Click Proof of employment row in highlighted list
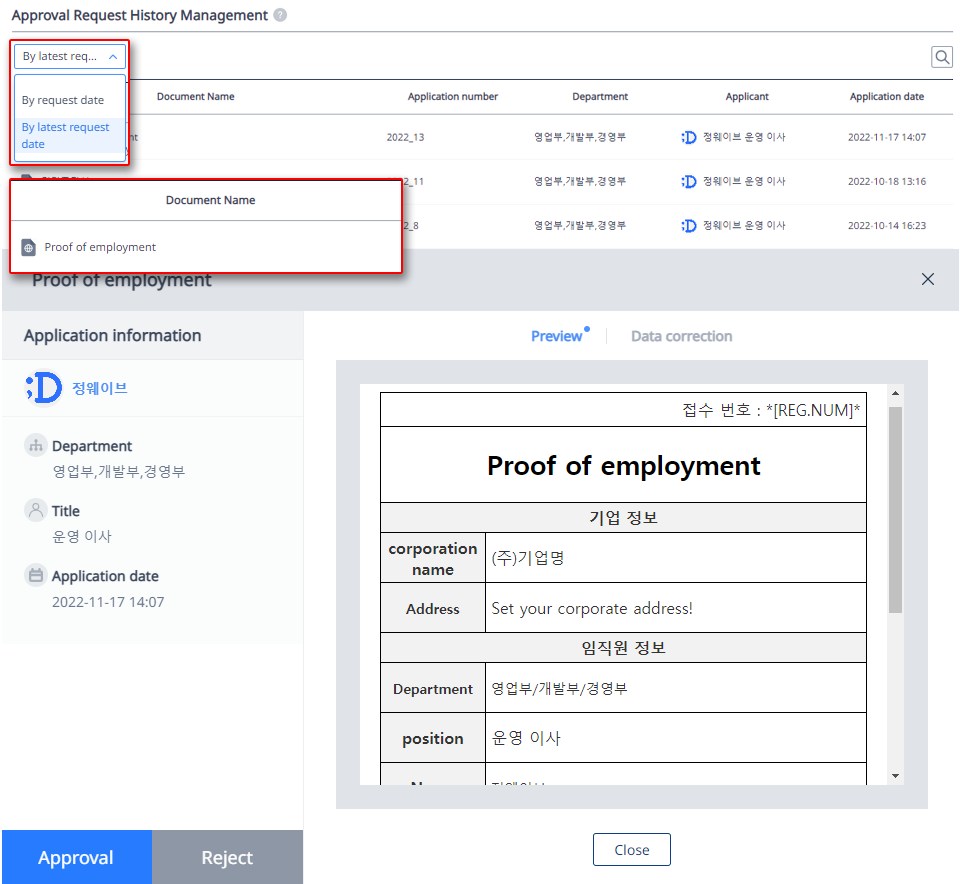 pos(206,247)
